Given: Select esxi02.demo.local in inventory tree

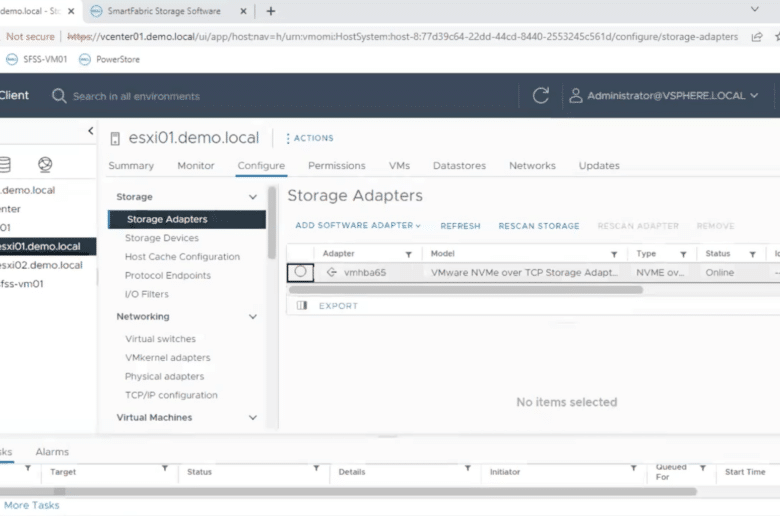Looking at the screenshot, I should tap(41, 265).
